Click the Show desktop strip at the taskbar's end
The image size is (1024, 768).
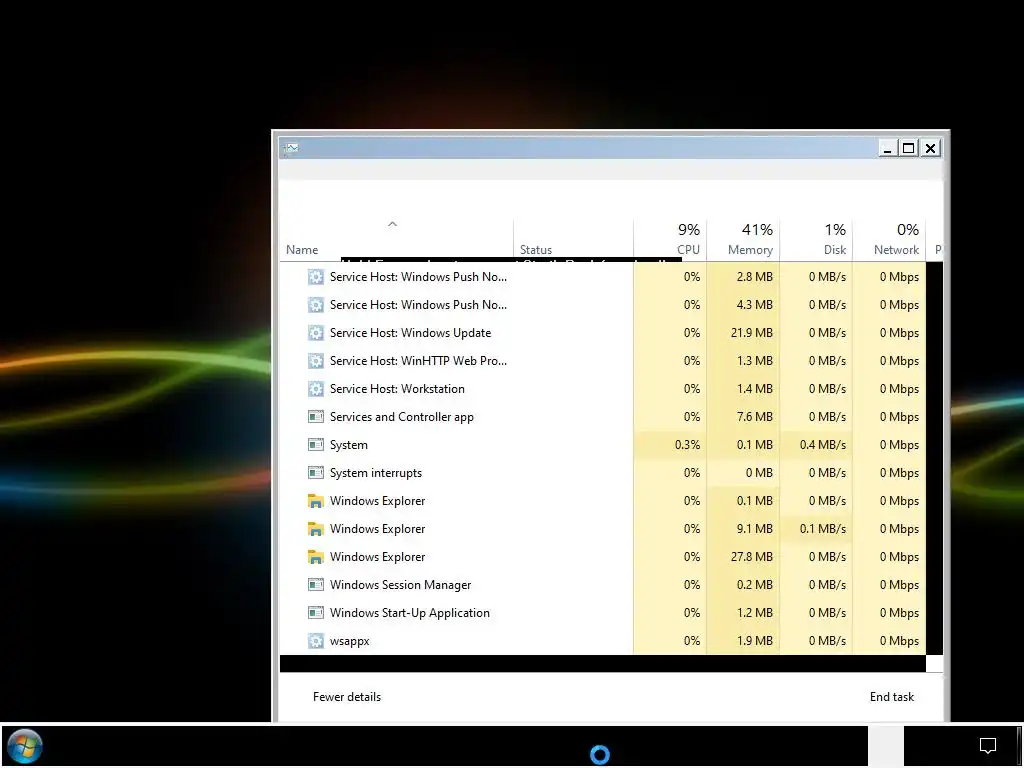pos(1019,746)
